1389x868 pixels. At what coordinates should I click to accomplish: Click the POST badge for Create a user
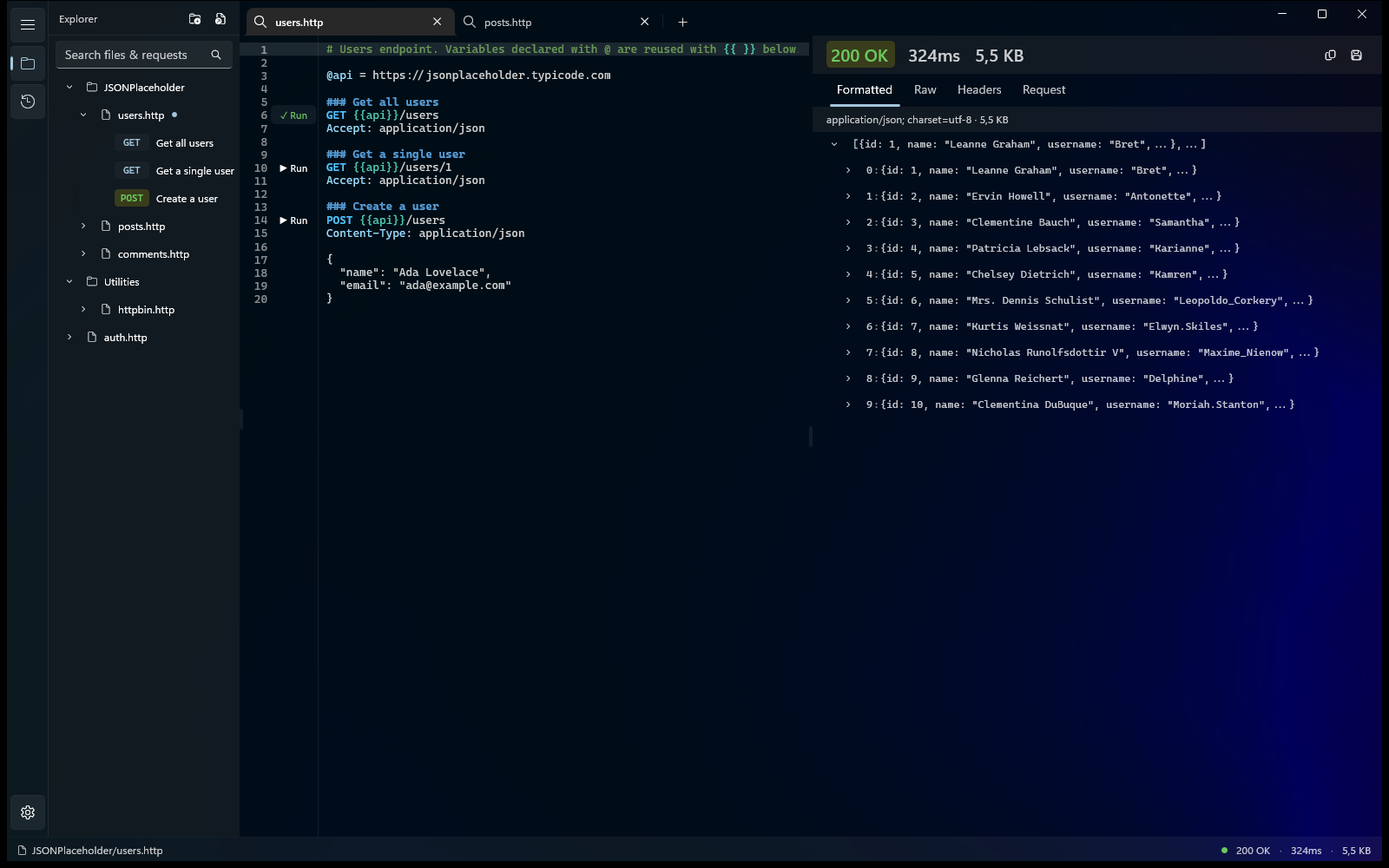pyautogui.click(x=132, y=199)
